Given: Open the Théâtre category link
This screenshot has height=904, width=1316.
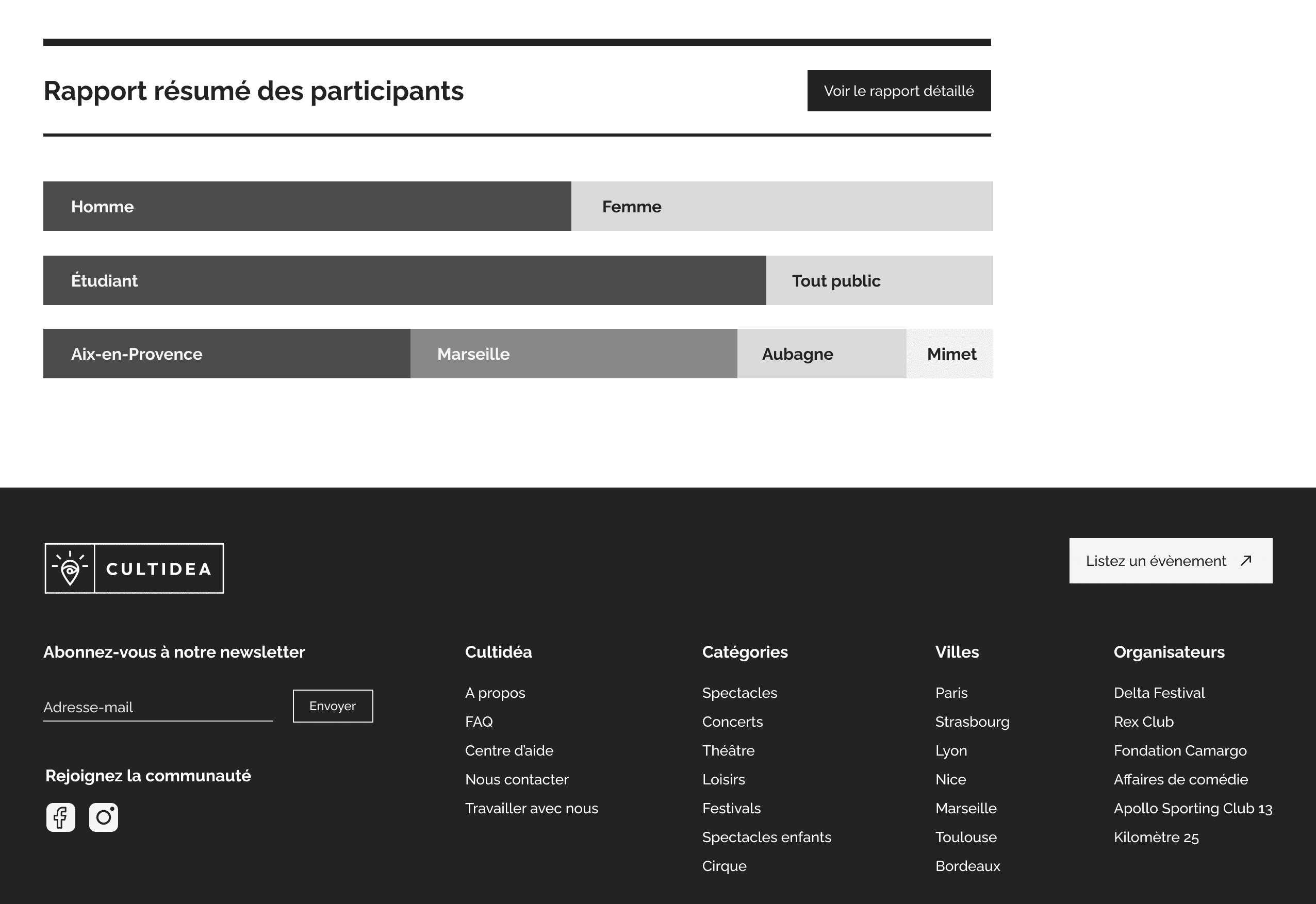Looking at the screenshot, I should 728,750.
